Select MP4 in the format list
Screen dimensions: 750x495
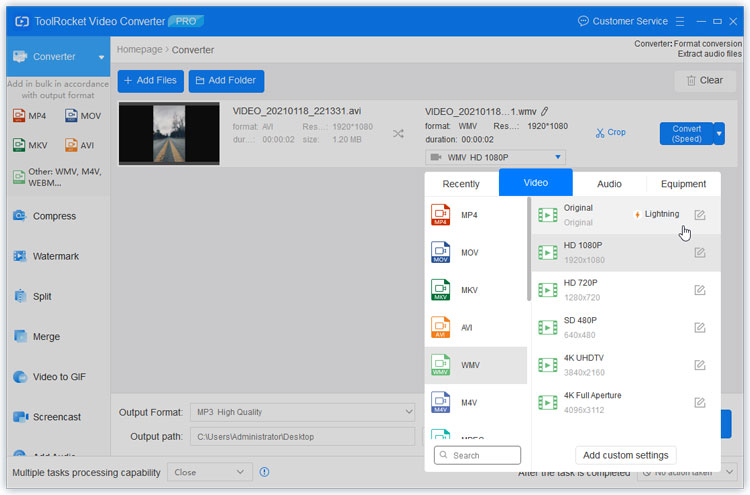(475, 215)
